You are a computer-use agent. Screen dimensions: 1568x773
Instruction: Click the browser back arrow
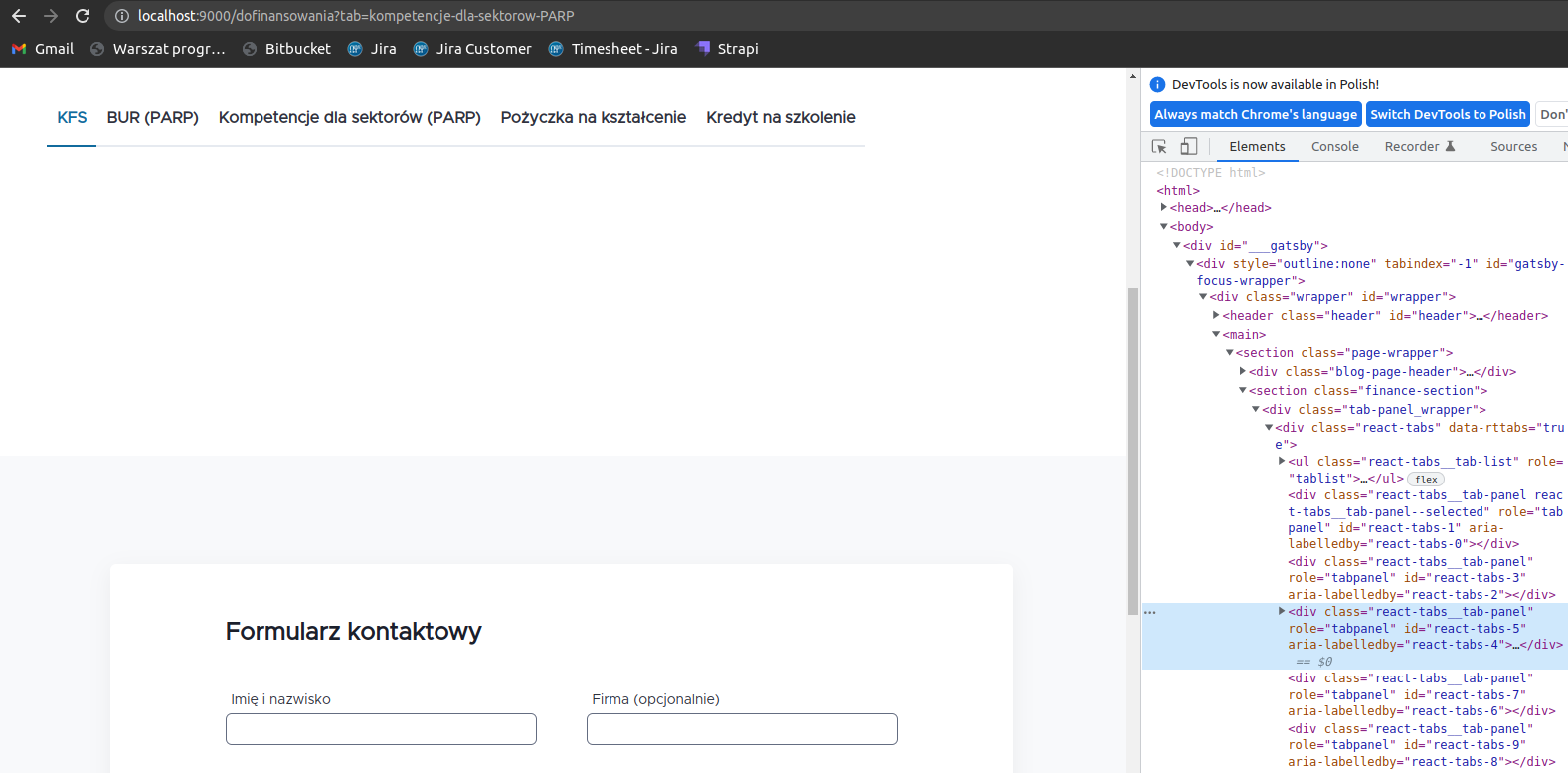[18, 16]
